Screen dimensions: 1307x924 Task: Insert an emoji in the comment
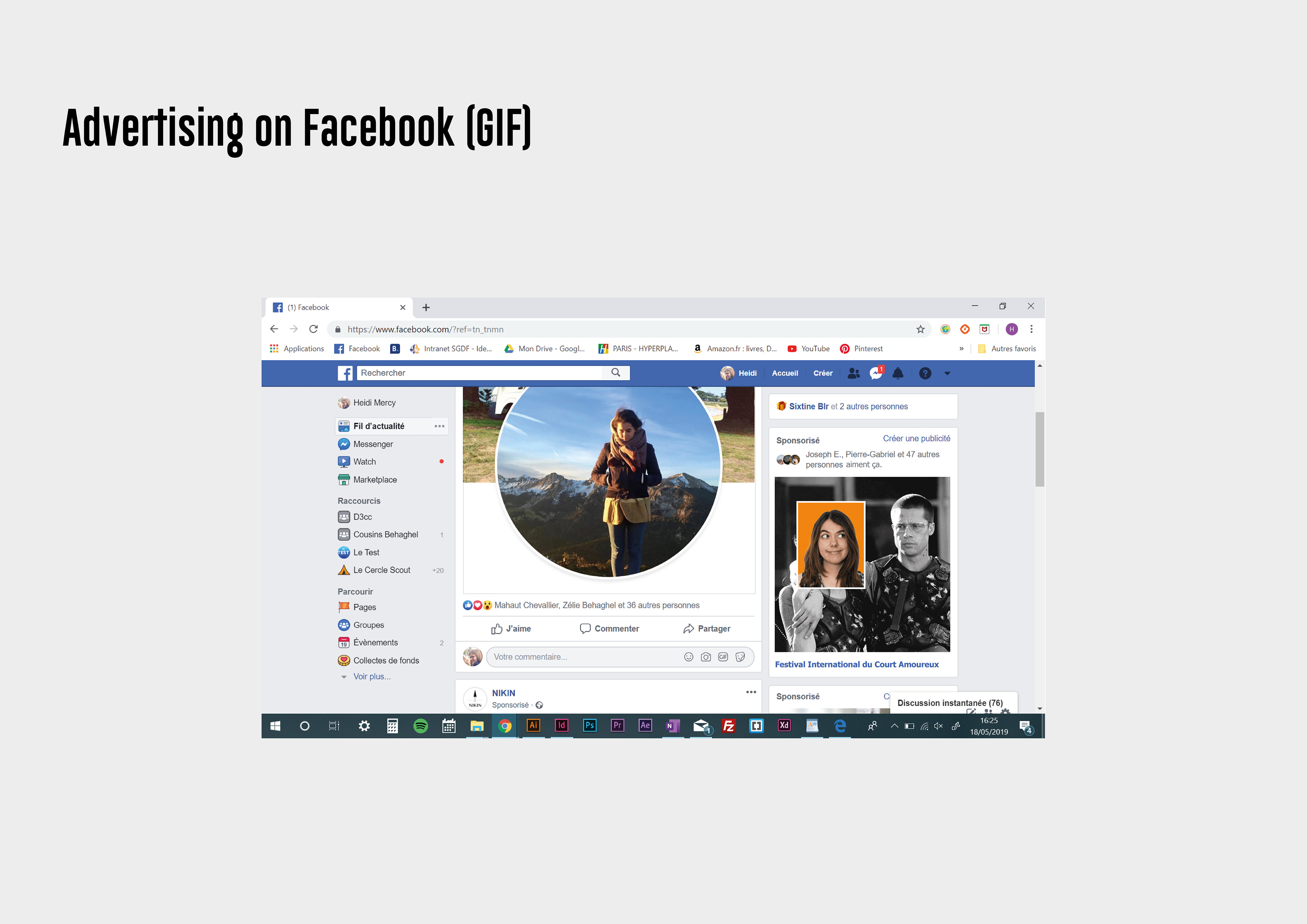689,657
